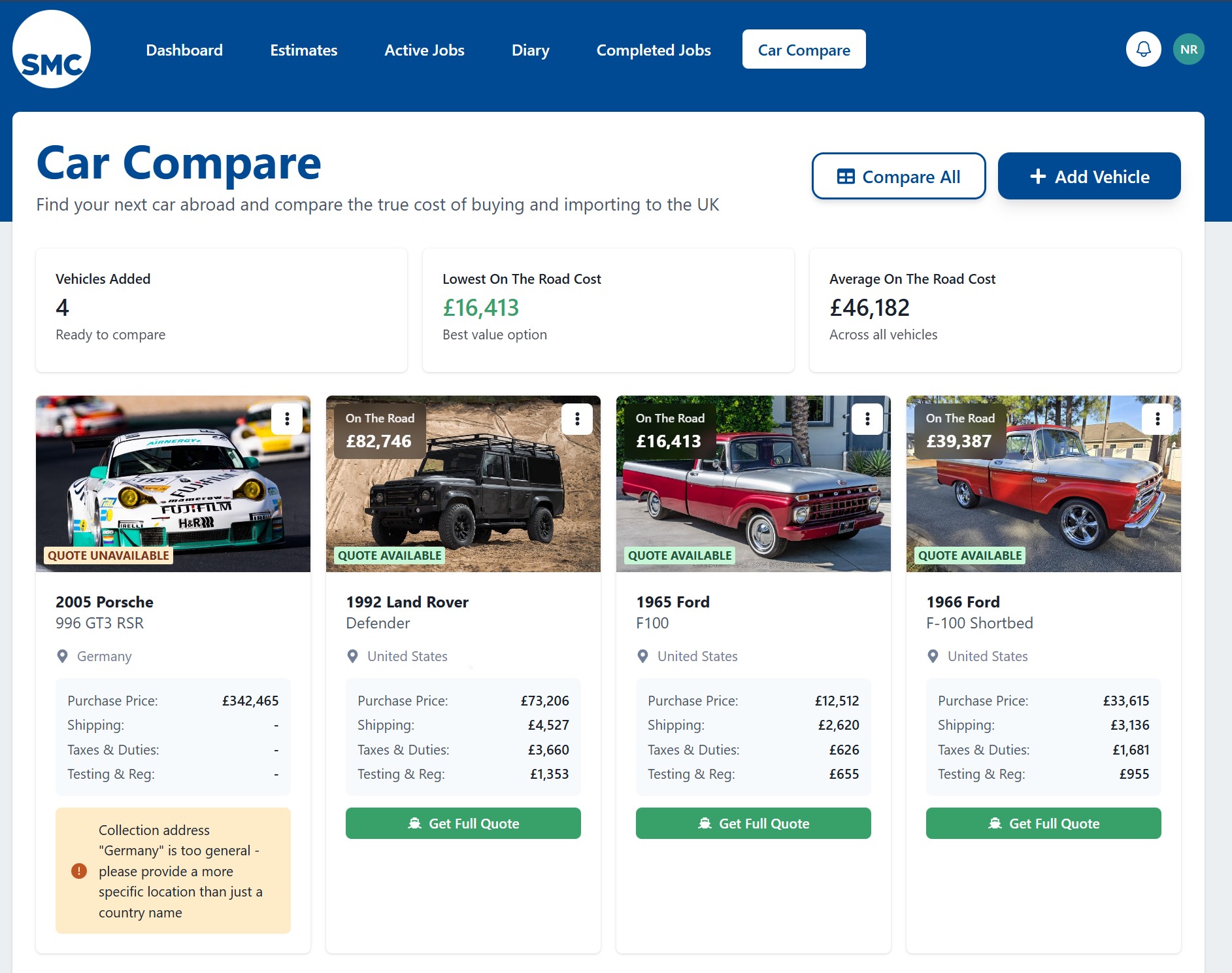This screenshot has height=973, width=1232.
Task: Click Compare All
Action: pyautogui.click(x=899, y=176)
